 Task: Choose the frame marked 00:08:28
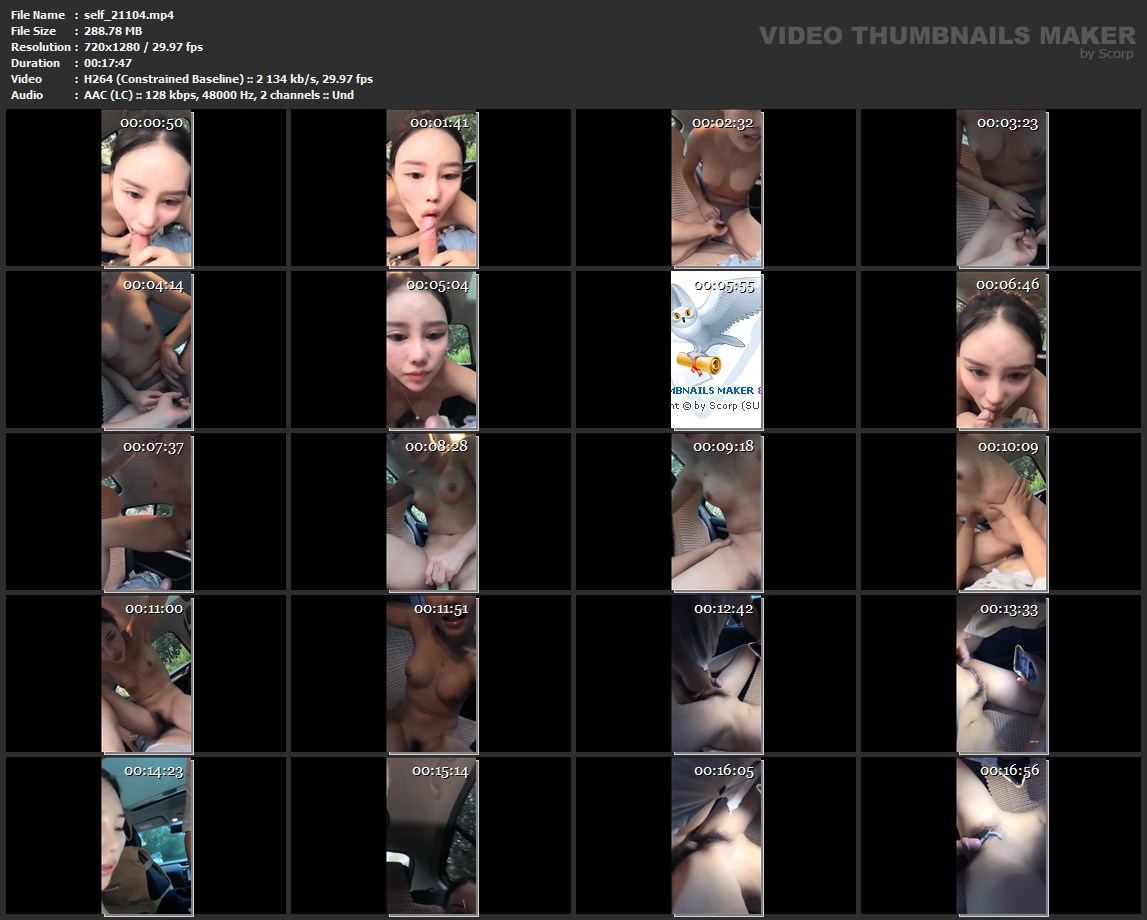click(432, 512)
